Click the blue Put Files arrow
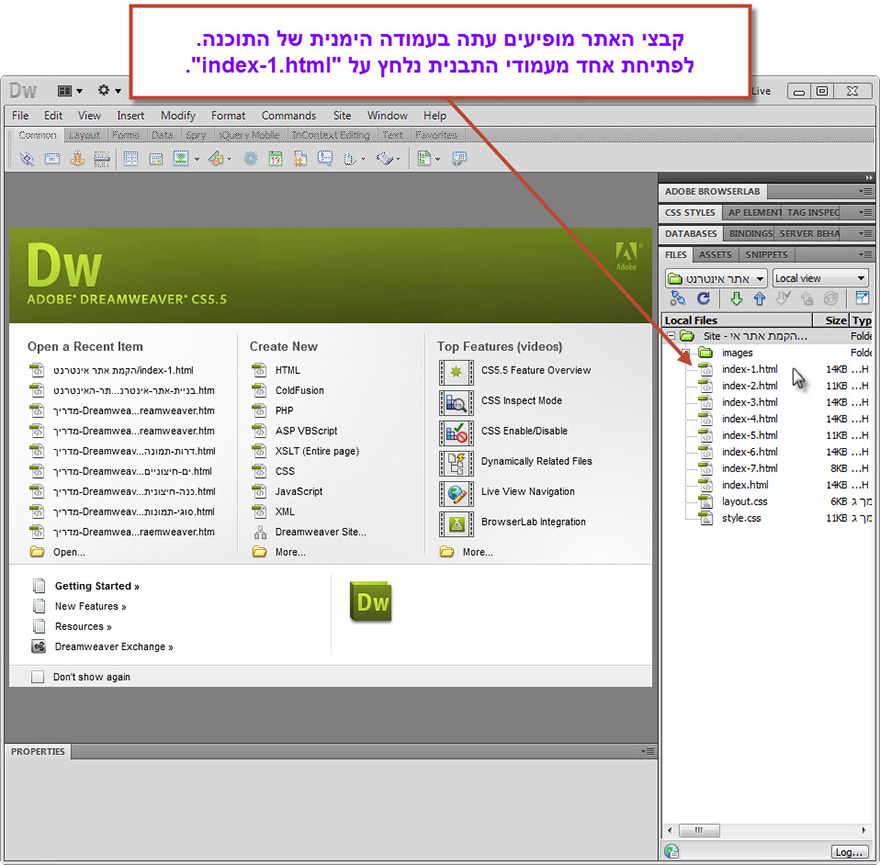 759,299
